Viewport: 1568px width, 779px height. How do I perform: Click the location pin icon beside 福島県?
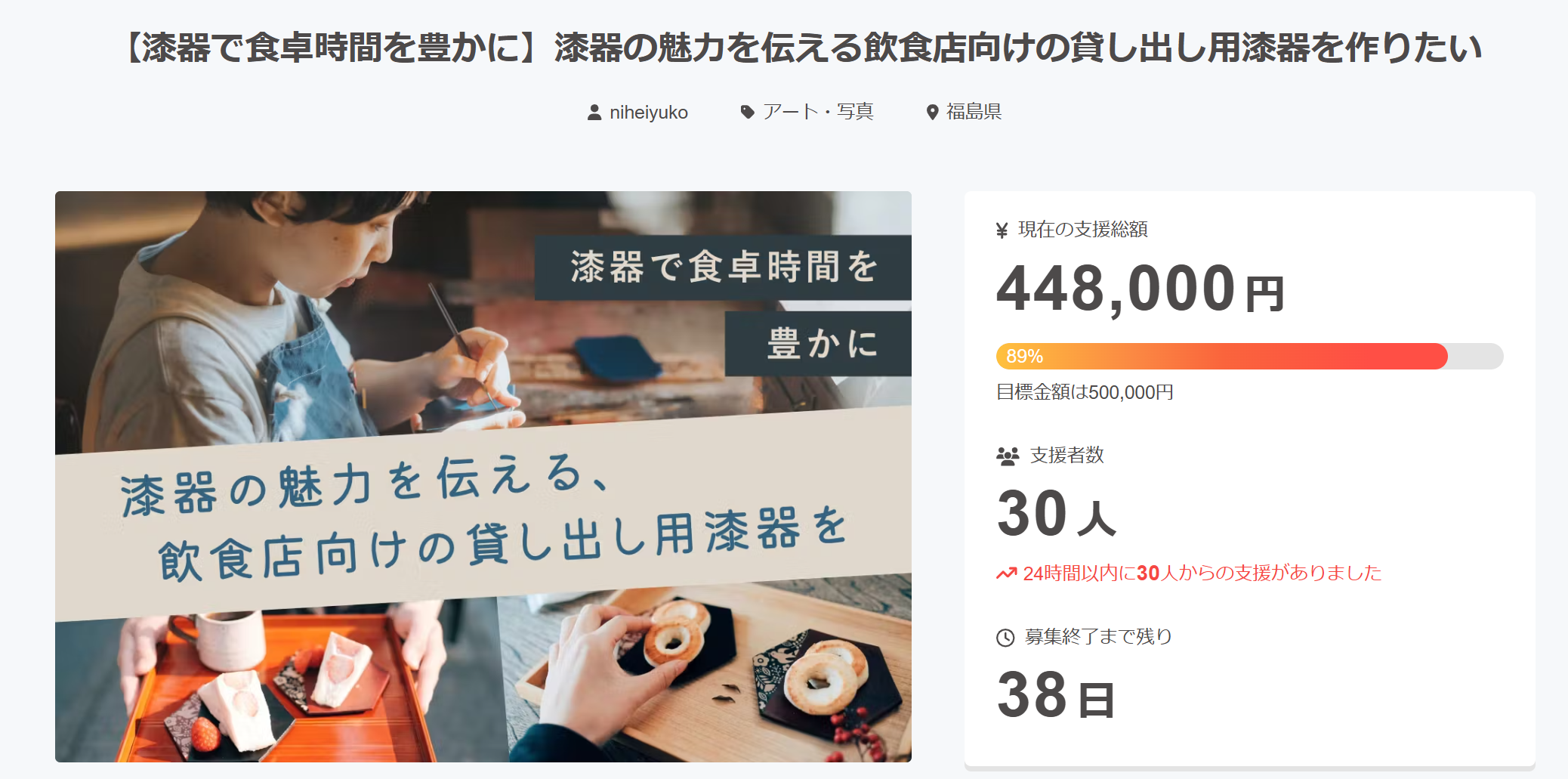933,113
